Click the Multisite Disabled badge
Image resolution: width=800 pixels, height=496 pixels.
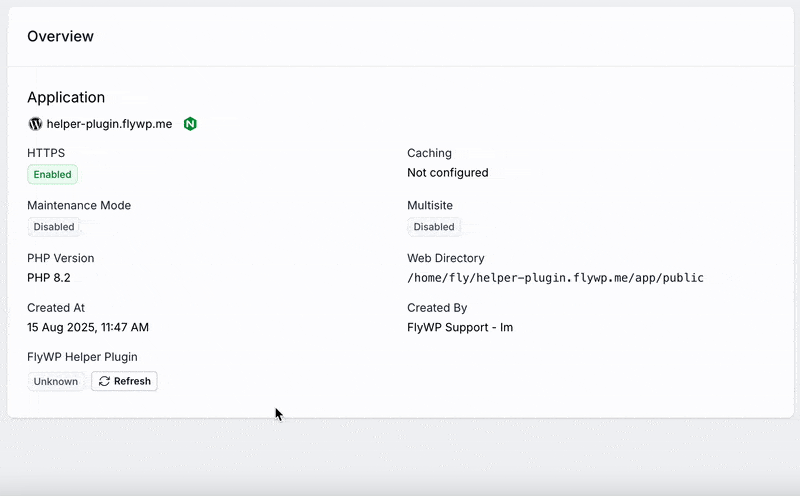(x=434, y=227)
